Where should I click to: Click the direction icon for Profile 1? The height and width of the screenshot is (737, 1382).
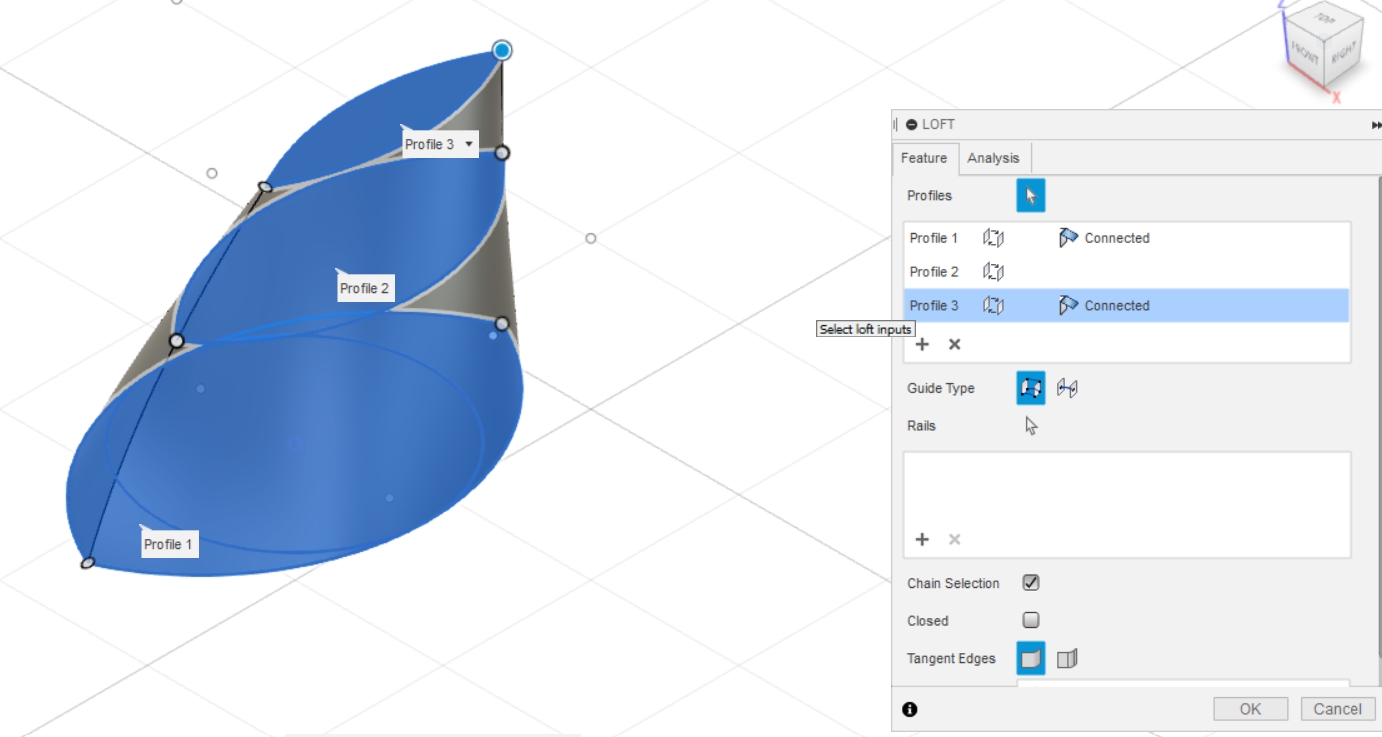[992, 238]
